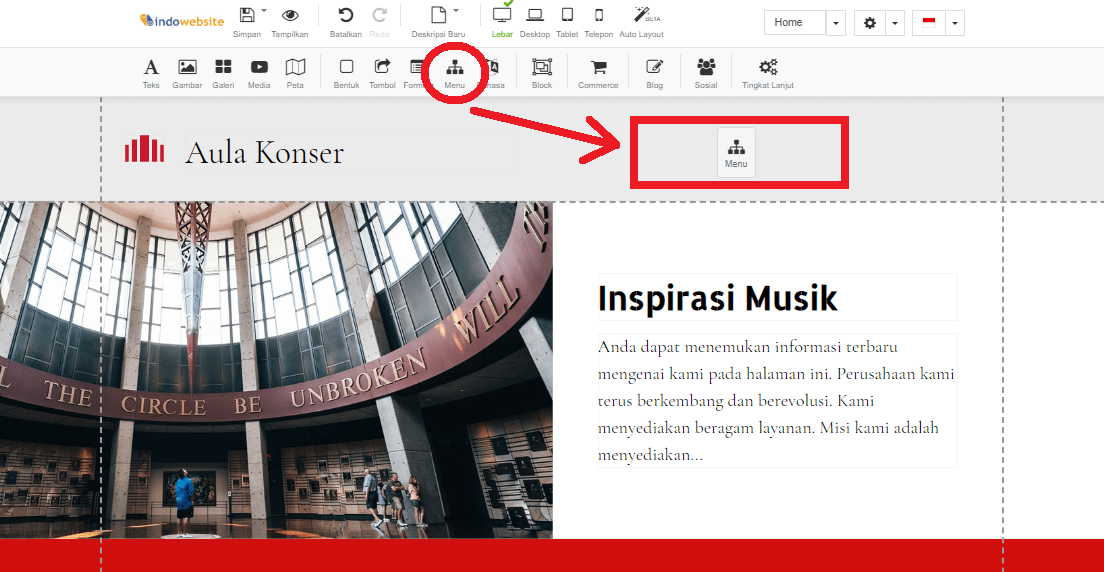
Task: Switch to the Tablet view mode
Action: click(567, 15)
